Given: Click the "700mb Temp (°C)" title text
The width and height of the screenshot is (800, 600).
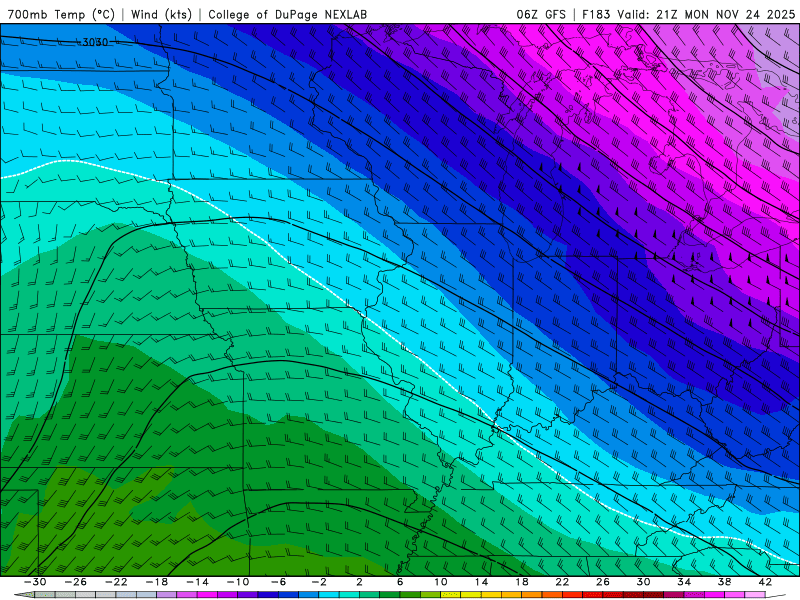Looking at the screenshot, I should 61,14.
